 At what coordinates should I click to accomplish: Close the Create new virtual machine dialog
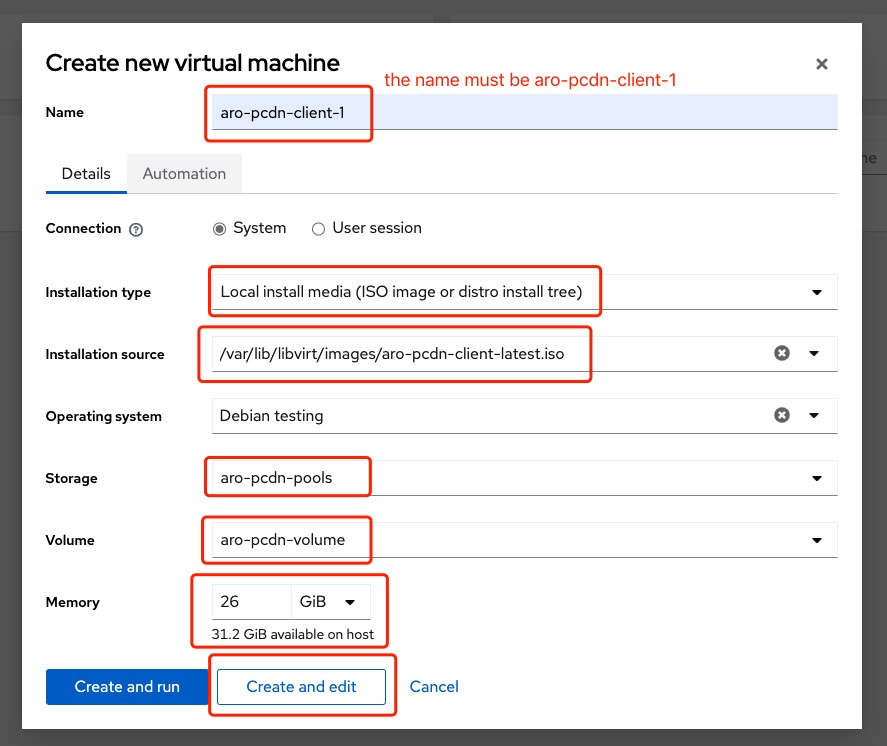[x=821, y=64]
